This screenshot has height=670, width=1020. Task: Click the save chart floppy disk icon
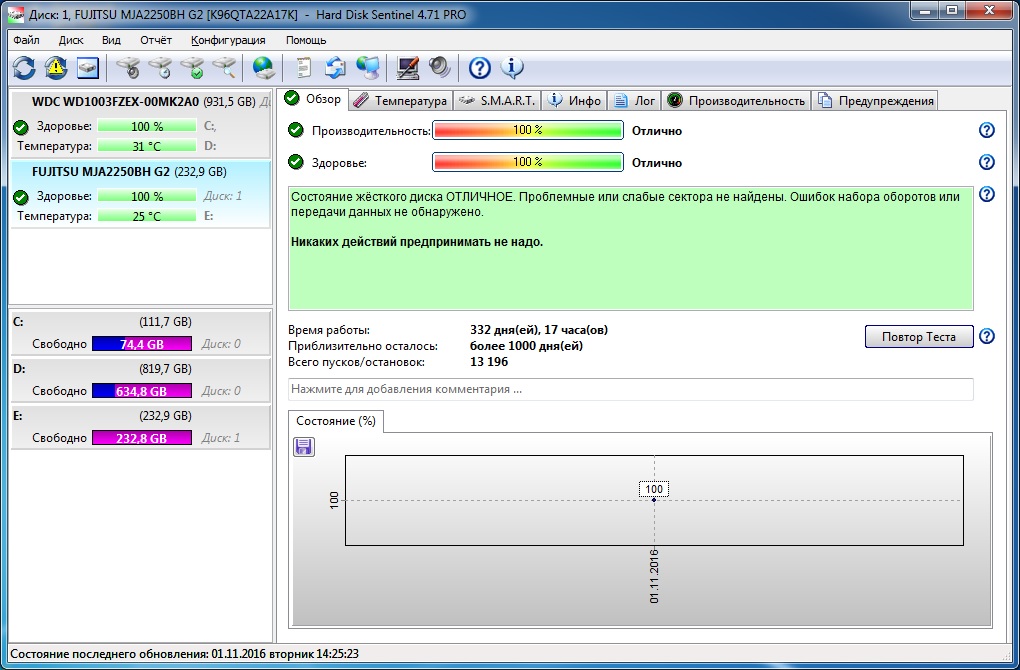[304, 446]
